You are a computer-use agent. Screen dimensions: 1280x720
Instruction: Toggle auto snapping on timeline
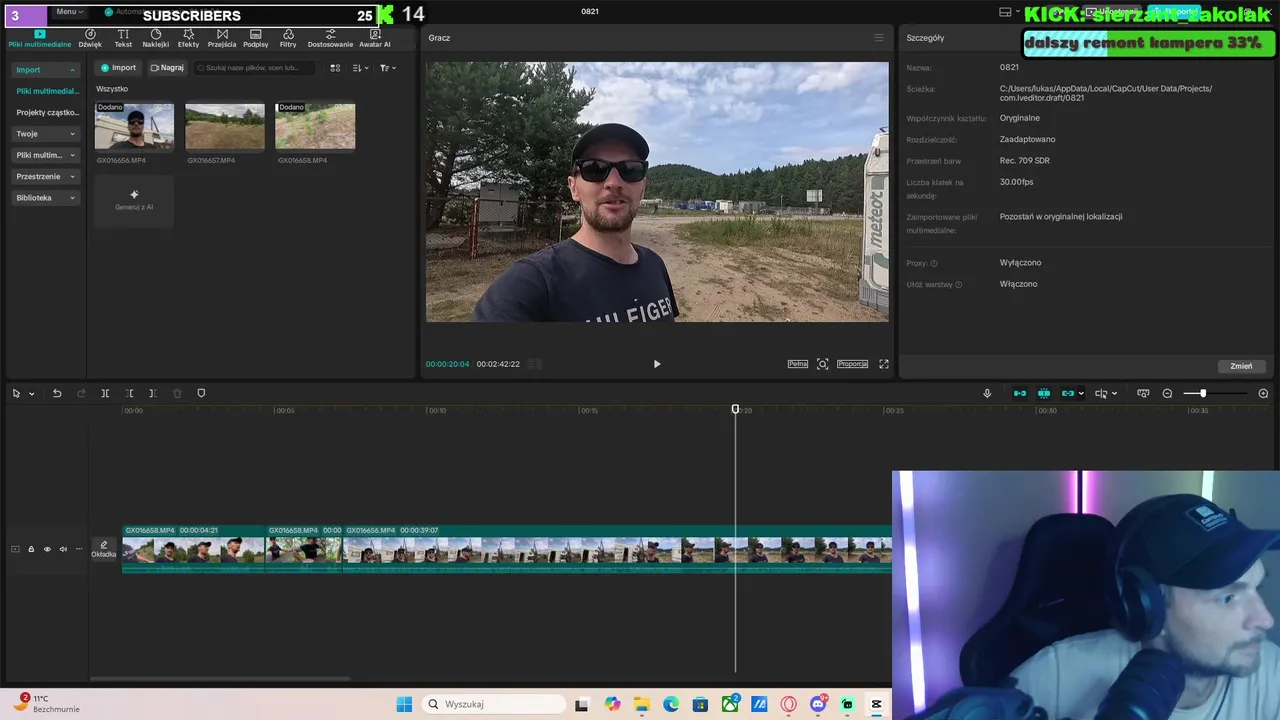1044,393
